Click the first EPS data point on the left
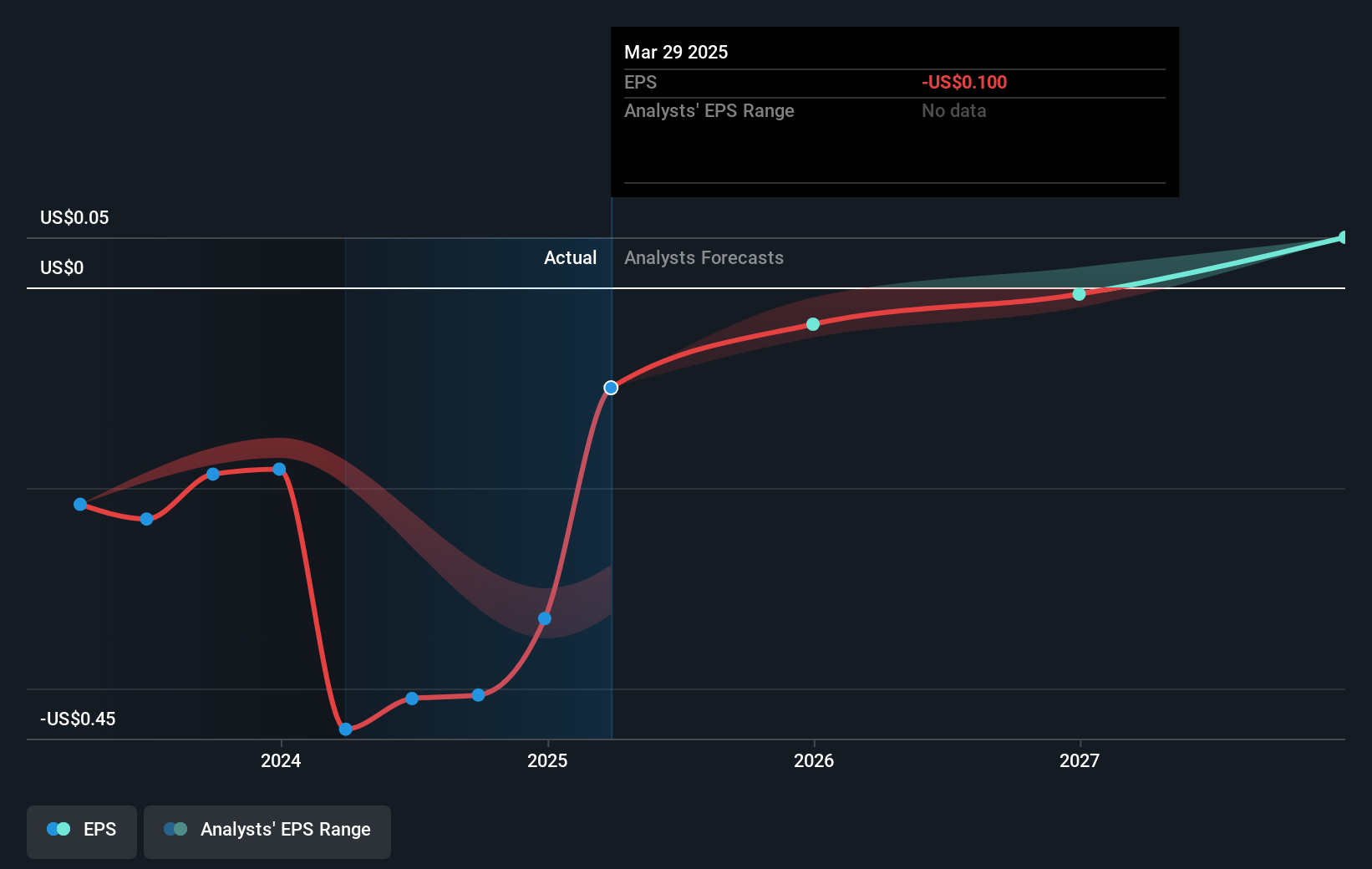Image resolution: width=1372 pixels, height=869 pixels. point(80,505)
